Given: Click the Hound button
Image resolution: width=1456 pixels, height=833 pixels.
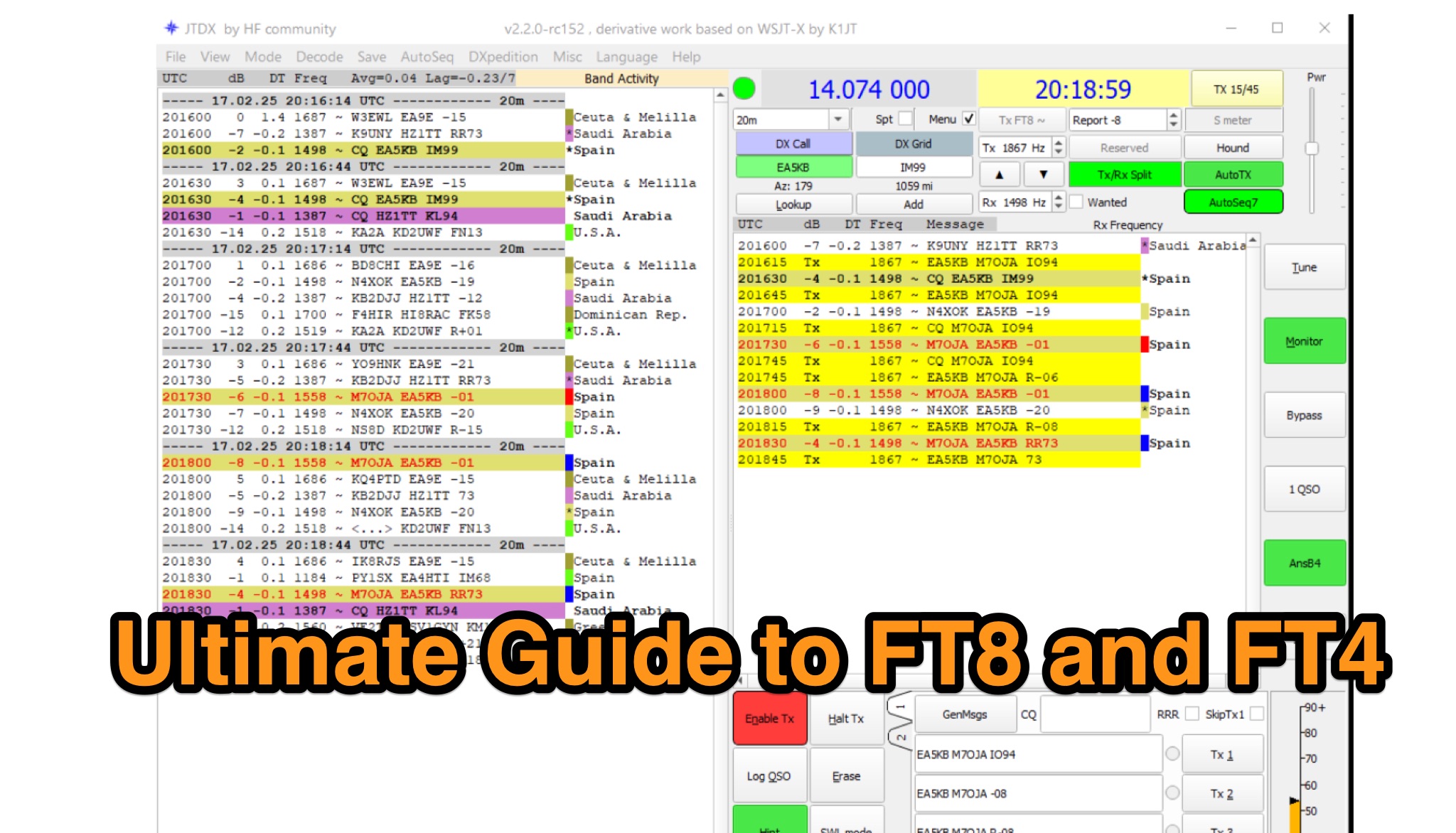Looking at the screenshot, I should [x=1233, y=148].
